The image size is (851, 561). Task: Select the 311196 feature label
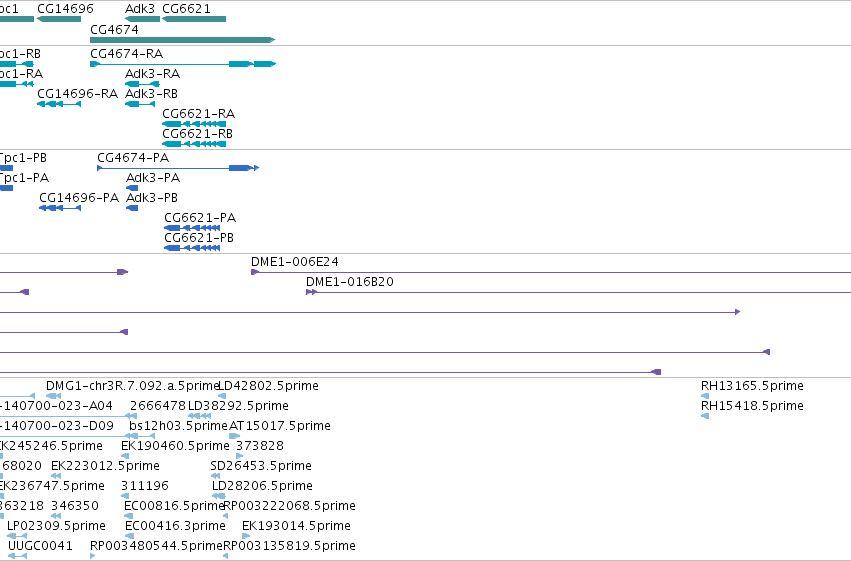click(145, 487)
